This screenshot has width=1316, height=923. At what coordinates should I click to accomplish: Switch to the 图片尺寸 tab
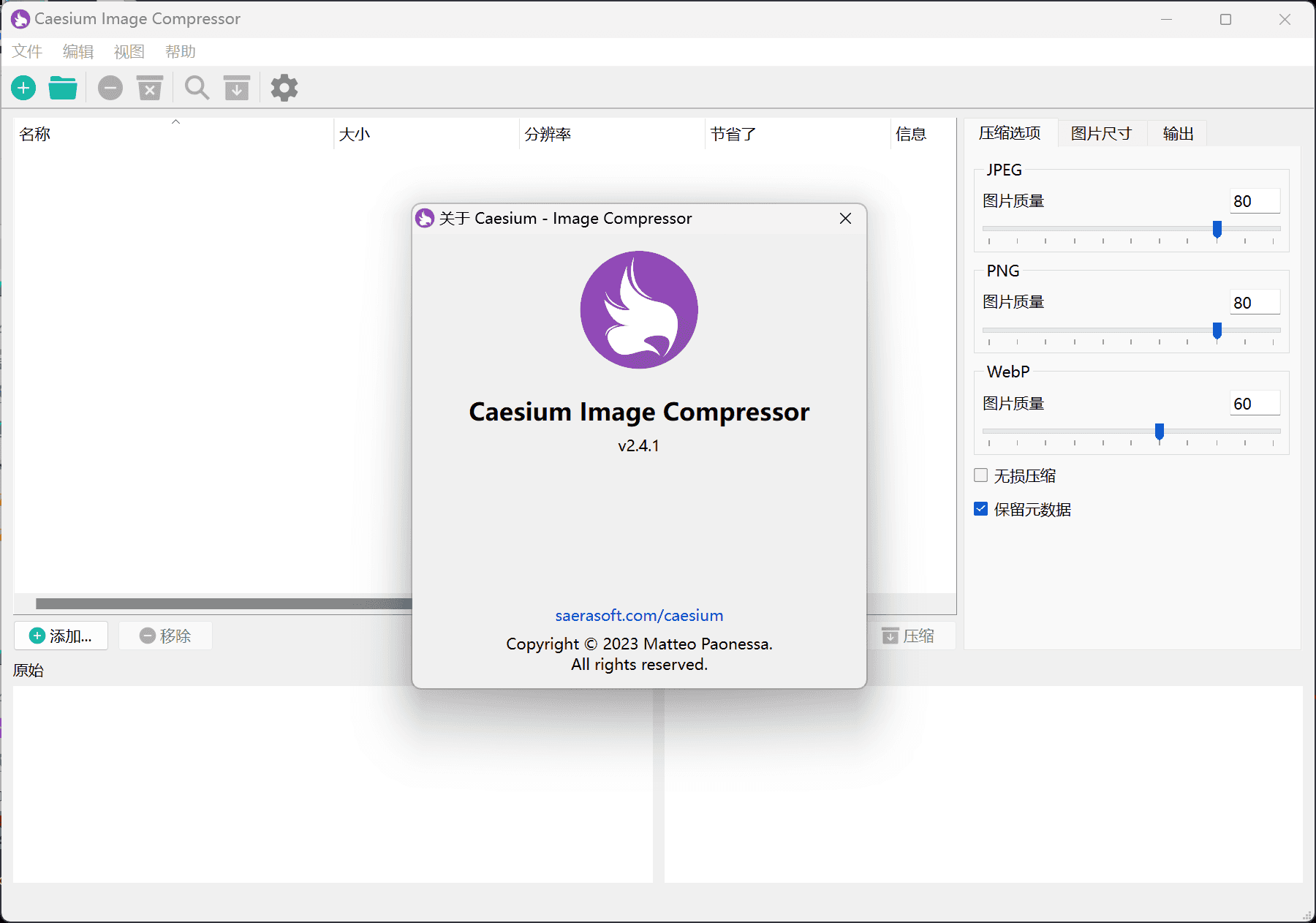1101,134
